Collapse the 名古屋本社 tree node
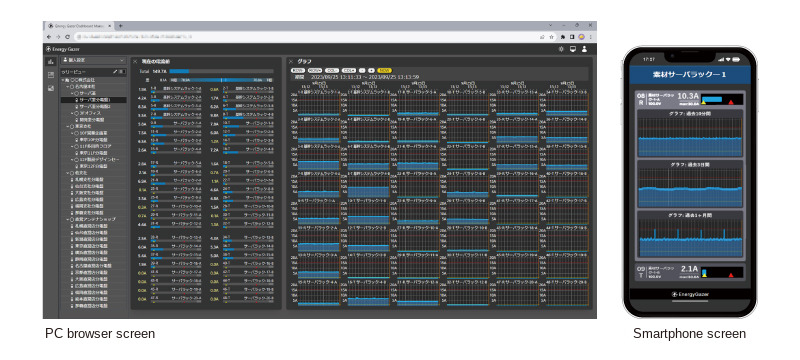This screenshot has width=800, height=360. 67,87
